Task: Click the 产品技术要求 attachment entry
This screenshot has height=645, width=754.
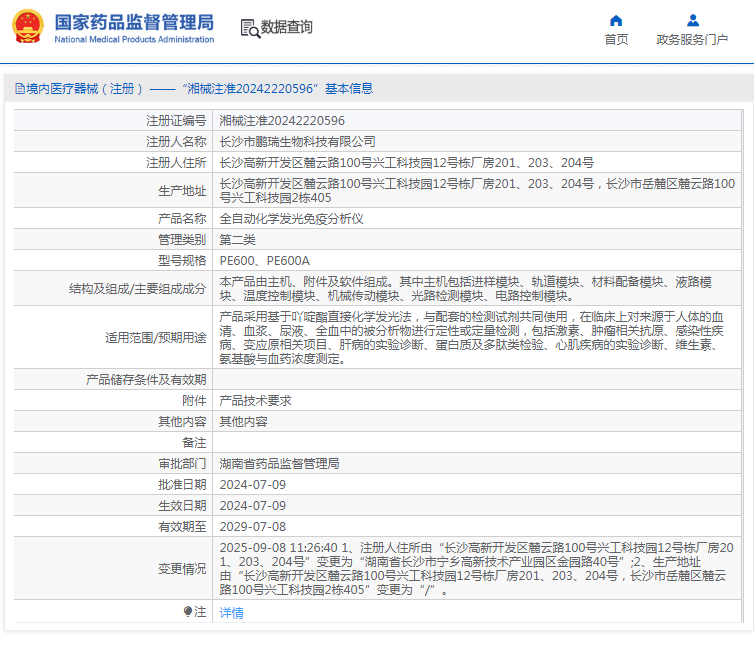Action: (x=255, y=401)
